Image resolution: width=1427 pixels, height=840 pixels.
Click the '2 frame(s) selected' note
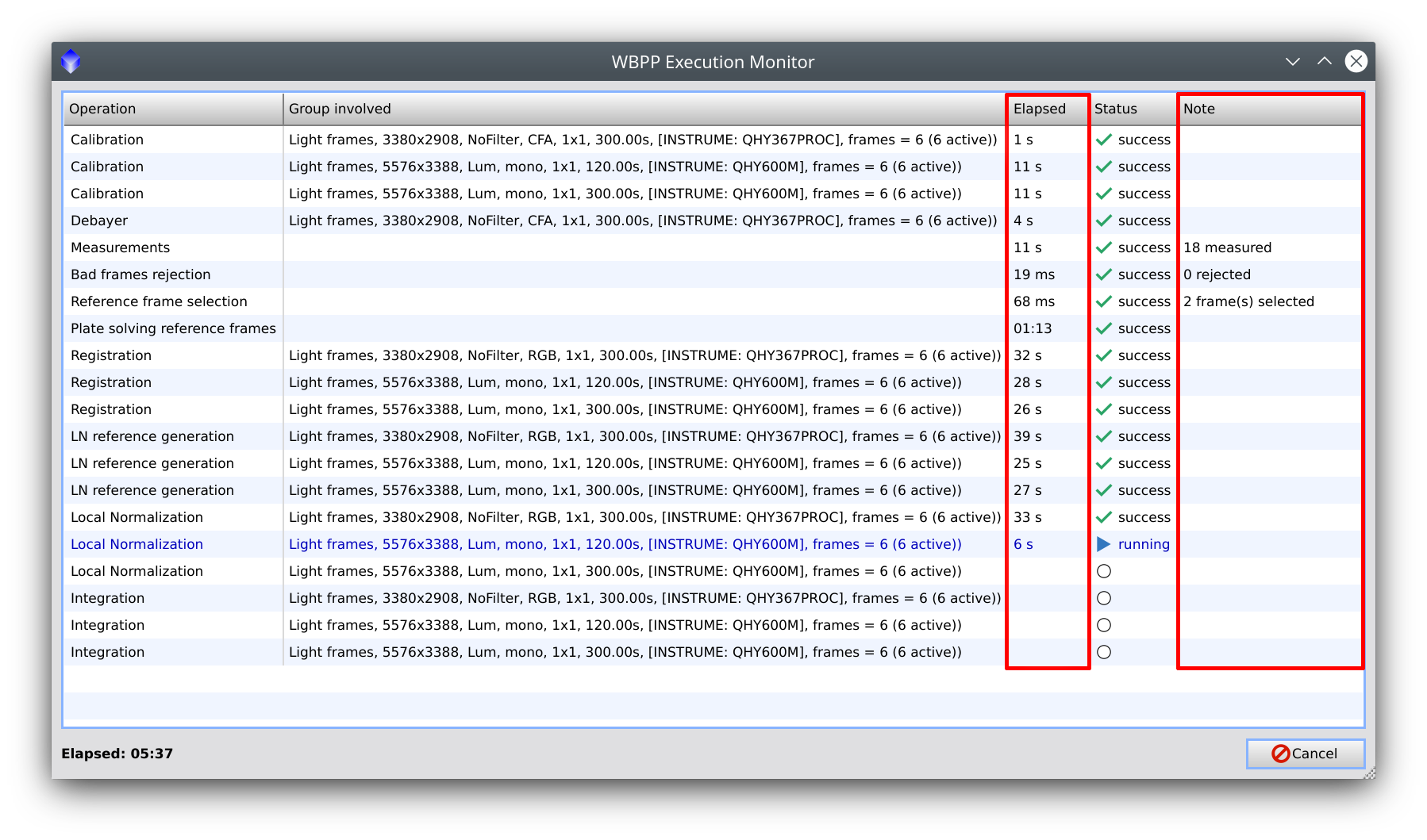click(x=1248, y=301)
